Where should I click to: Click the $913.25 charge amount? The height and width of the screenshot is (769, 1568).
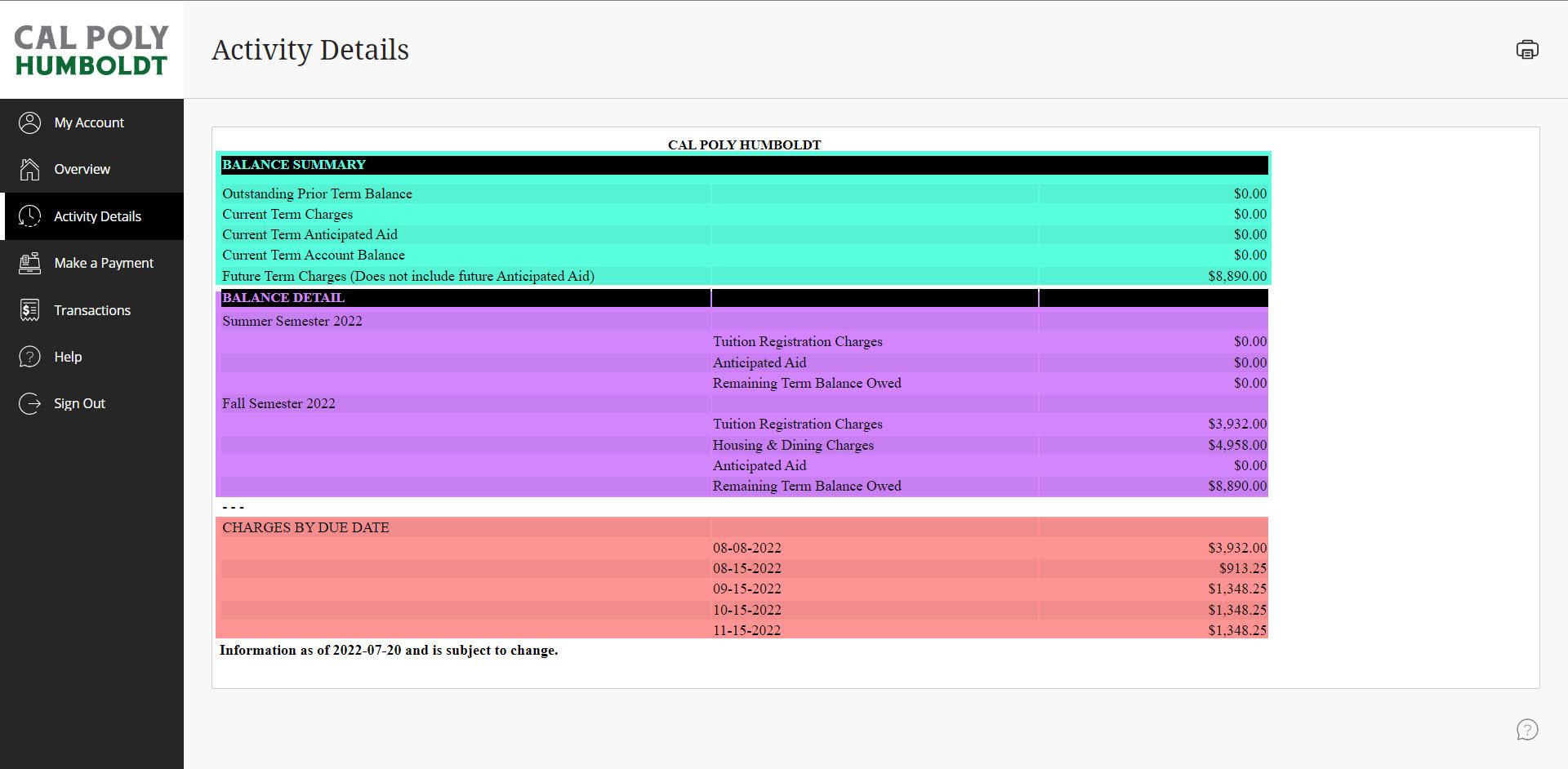[1243, 568]
